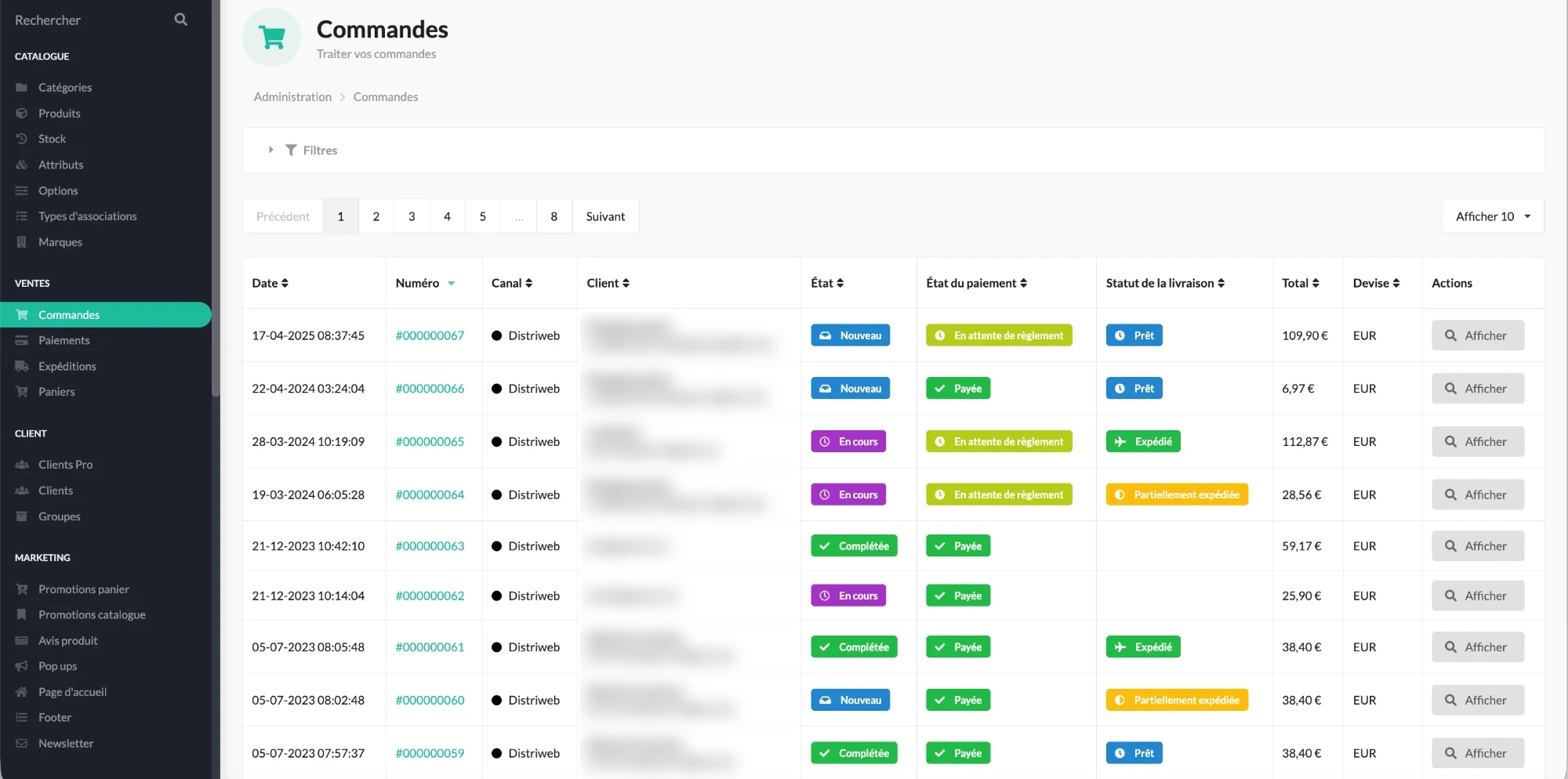The height and width of the screenshot is (779, 1568).
Task: Expand the Filtres panel
Action: tap(311, 150)
